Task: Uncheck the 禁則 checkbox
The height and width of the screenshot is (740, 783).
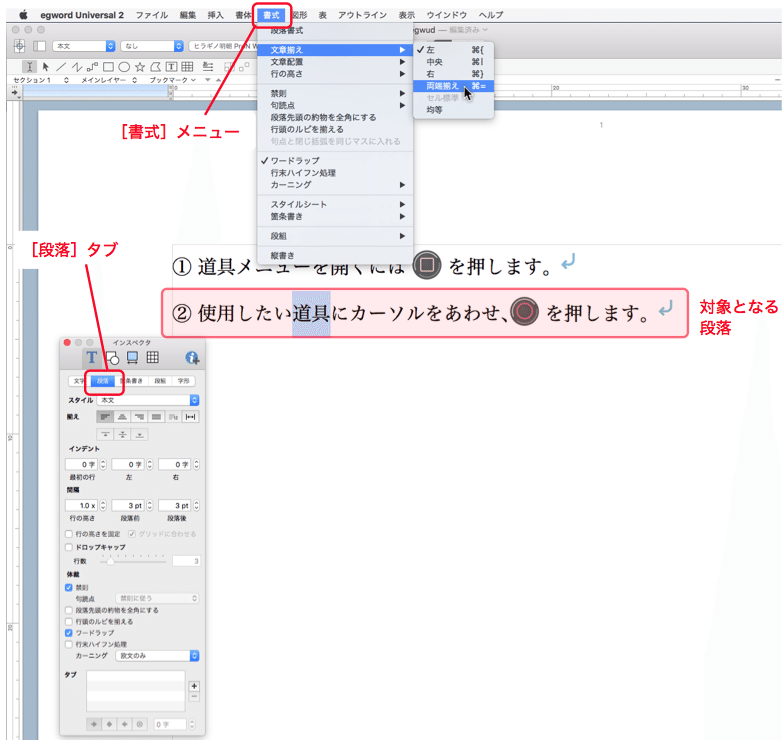Action: coord(69,588)
